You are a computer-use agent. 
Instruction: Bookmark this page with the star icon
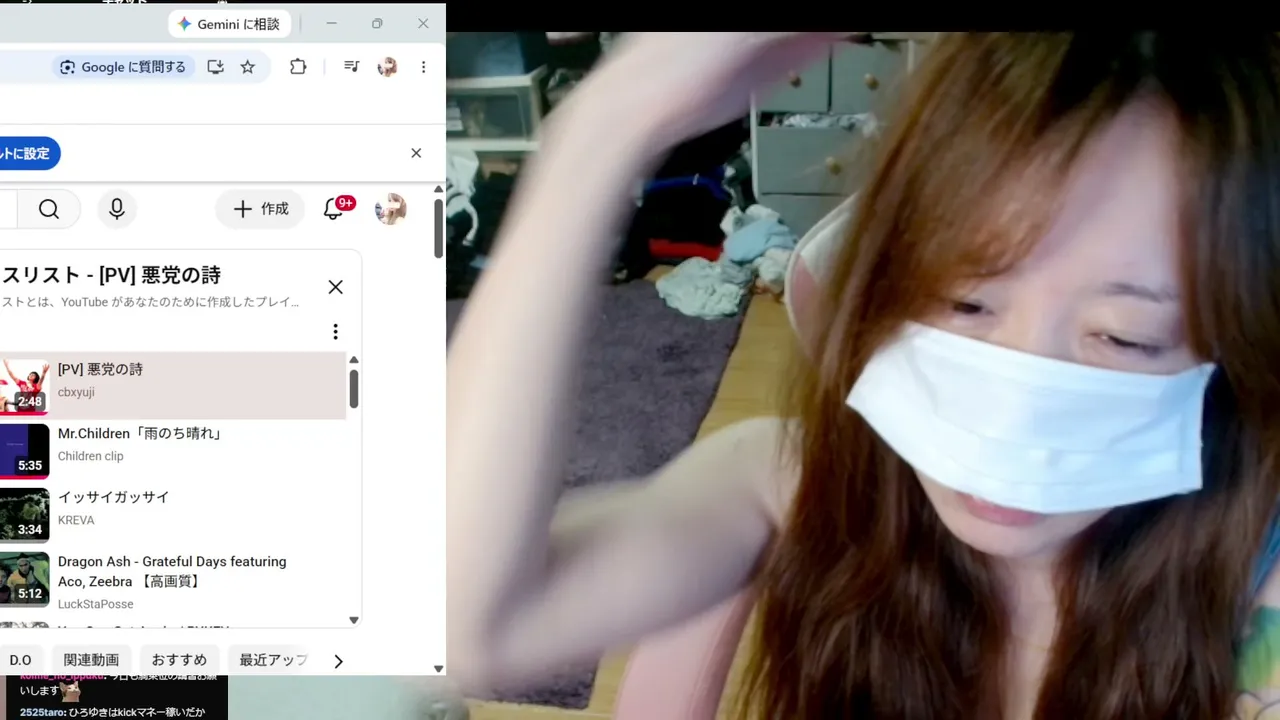click(248, 67)
